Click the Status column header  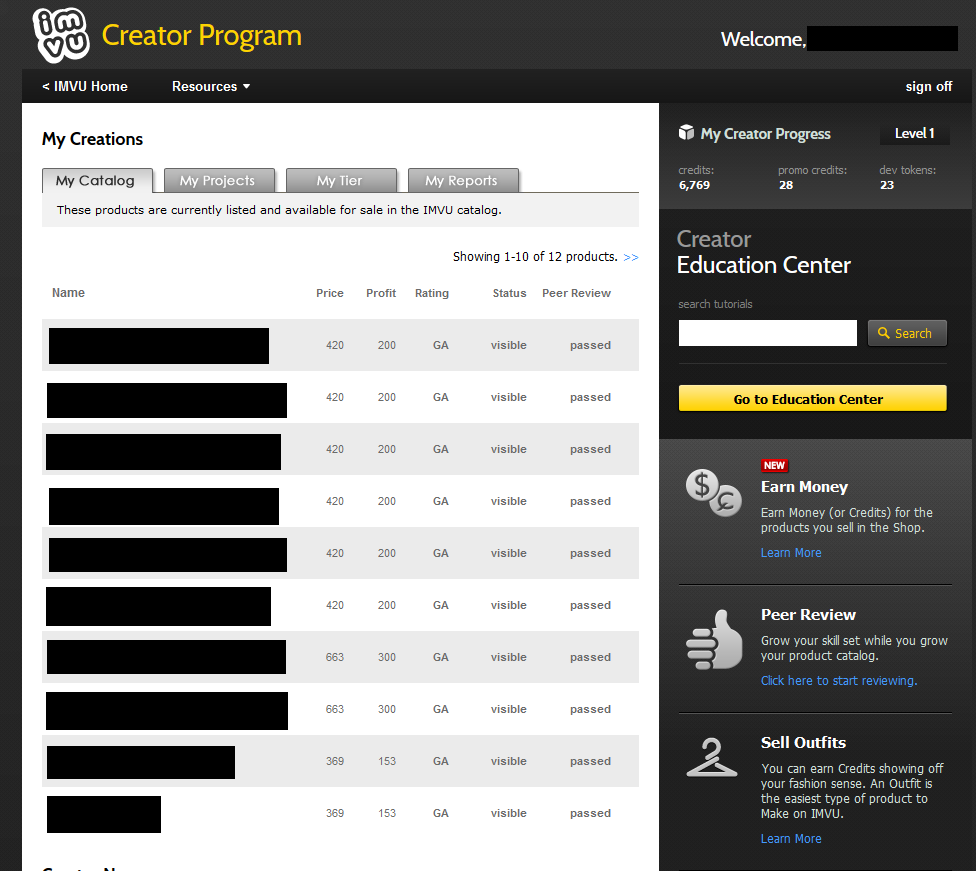click(509, 293)
